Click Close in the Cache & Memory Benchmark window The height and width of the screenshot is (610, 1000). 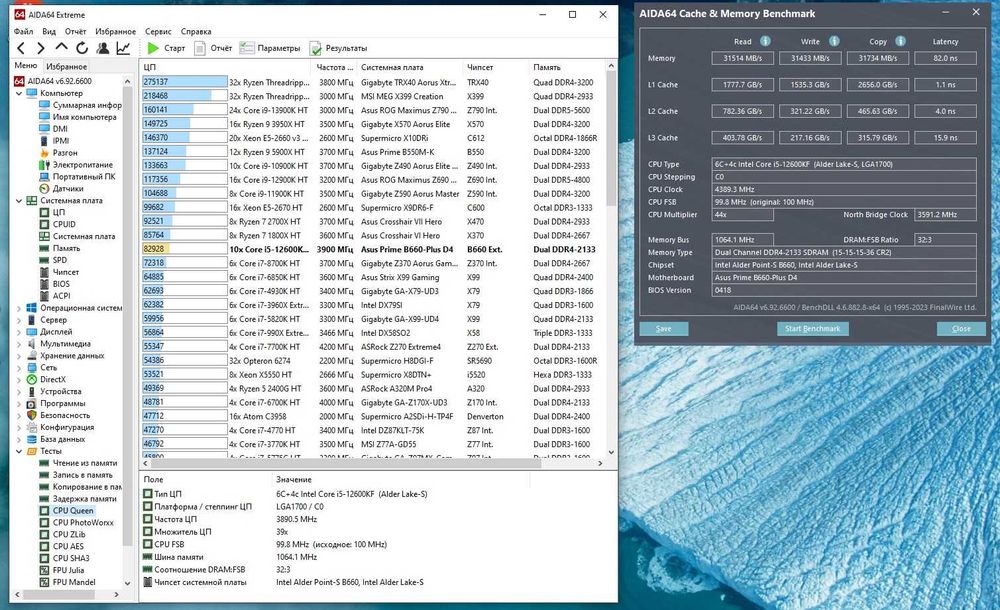961,329
